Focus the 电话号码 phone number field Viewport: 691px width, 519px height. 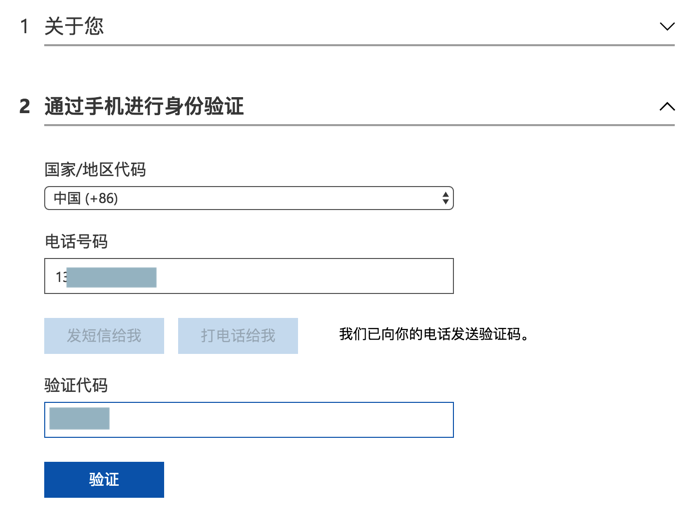click(x=249, y=276)
